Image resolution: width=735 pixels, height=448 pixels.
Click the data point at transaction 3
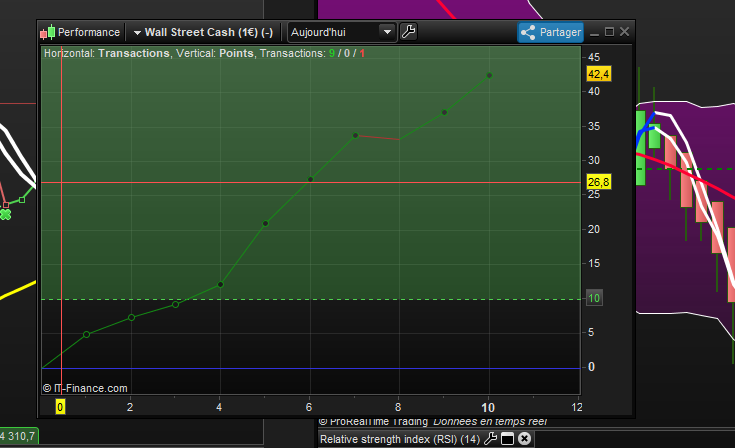point(175,305)
